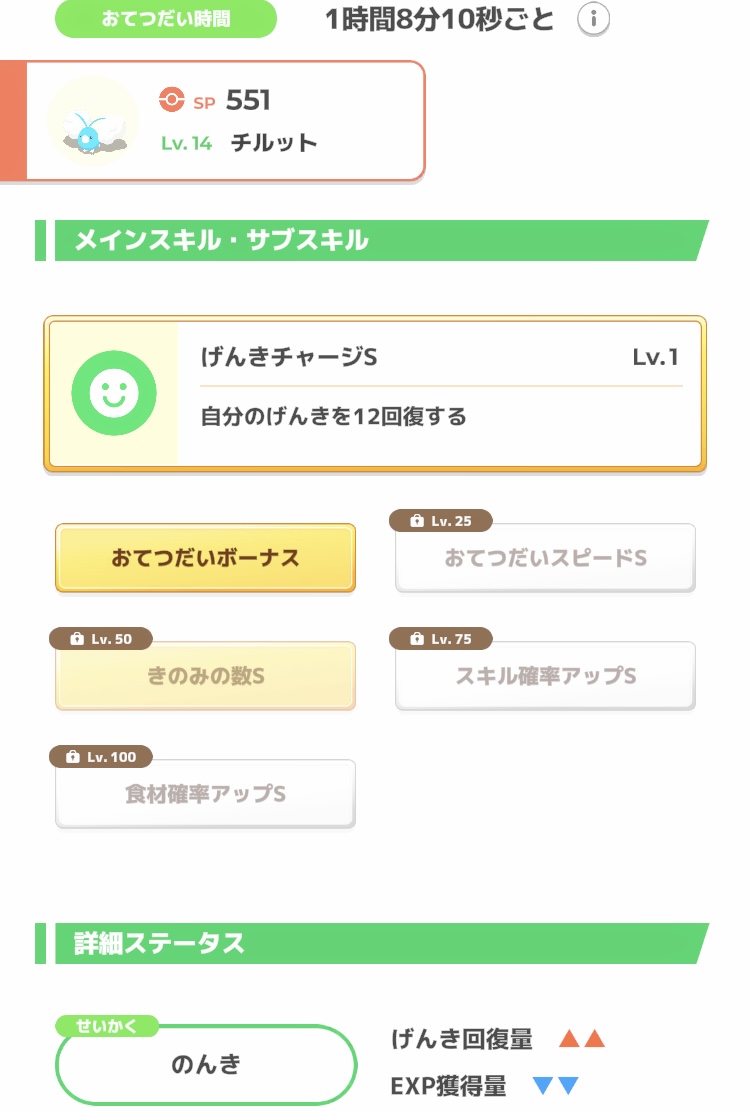750x1111 pixels.
Task: Tap the Lv. 25 lock badge
Action: pyautogui.click(x=440, y=521)
